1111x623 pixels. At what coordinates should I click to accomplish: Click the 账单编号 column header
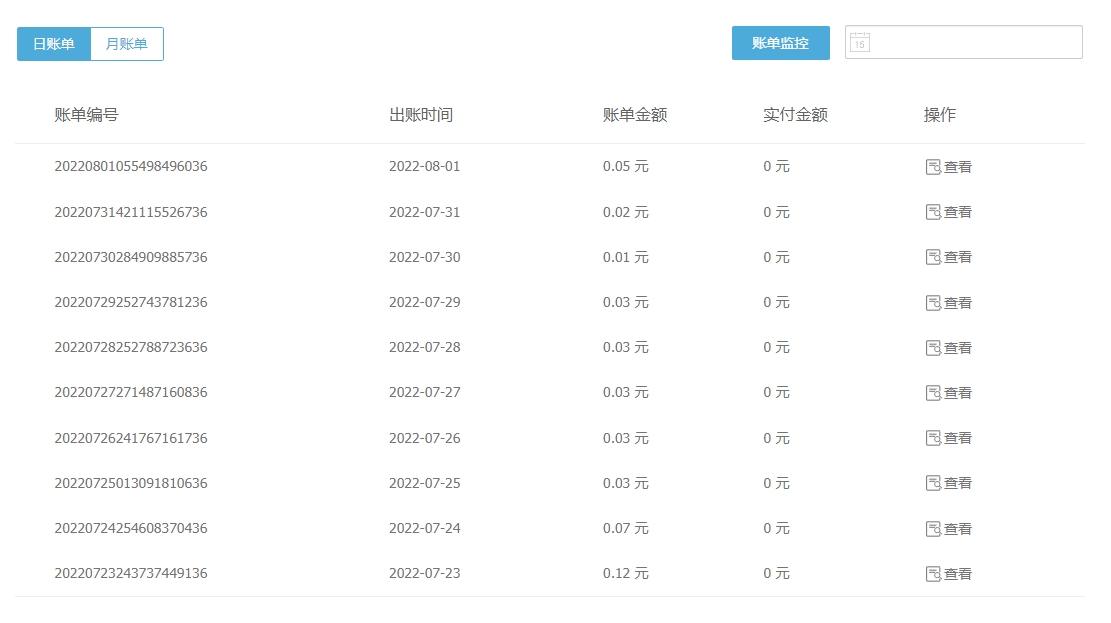tap(84, 114)
